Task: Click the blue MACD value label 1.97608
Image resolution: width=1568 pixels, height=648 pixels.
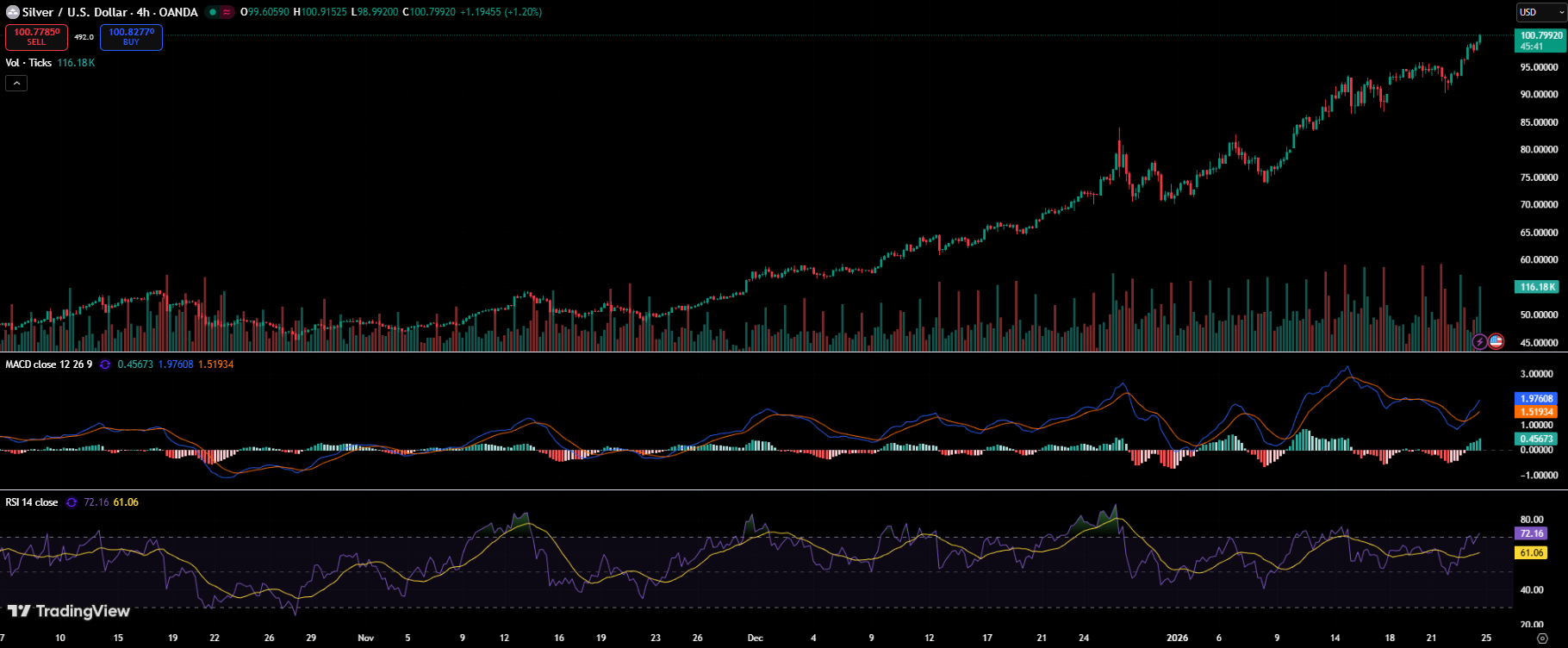Action: 1536,399
